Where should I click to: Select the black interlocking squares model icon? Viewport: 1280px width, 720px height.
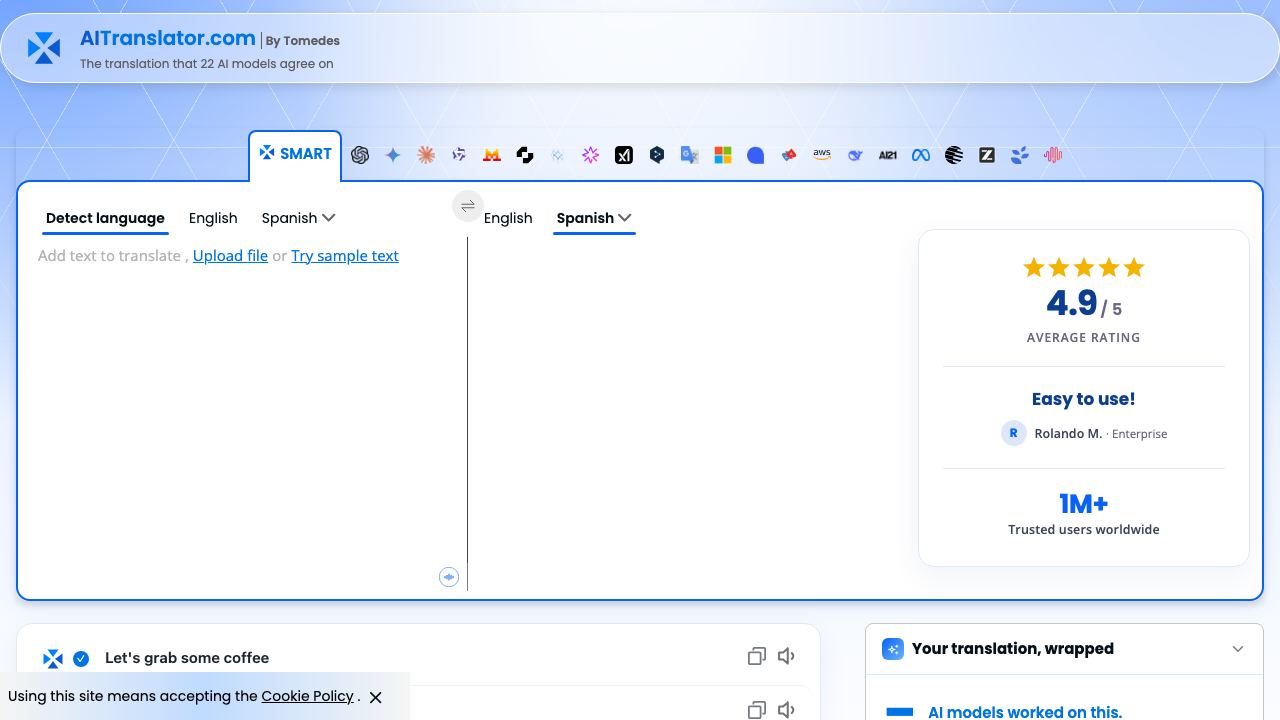(525, 155)
